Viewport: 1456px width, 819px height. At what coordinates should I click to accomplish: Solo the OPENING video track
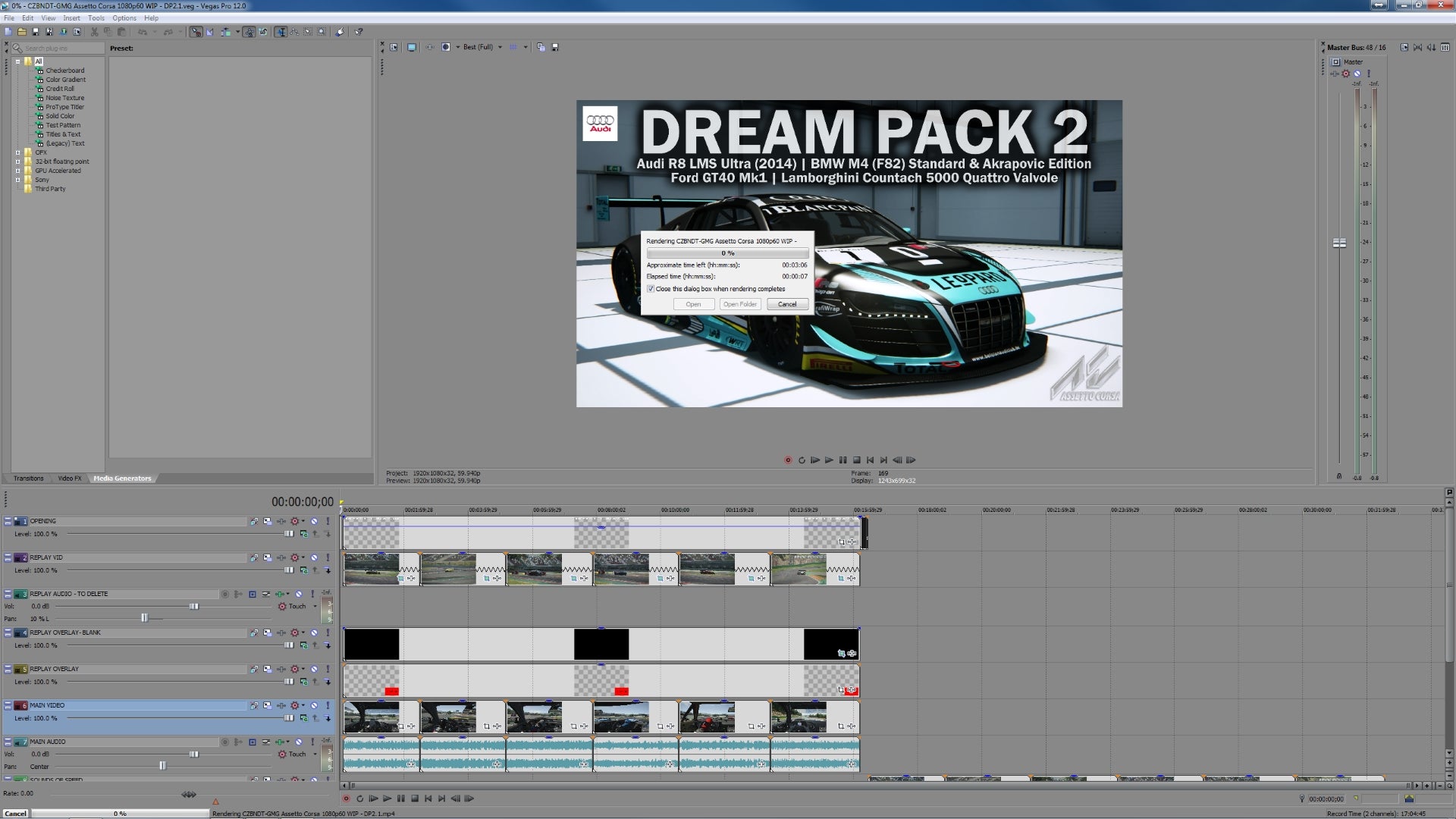tap(328, 521)
